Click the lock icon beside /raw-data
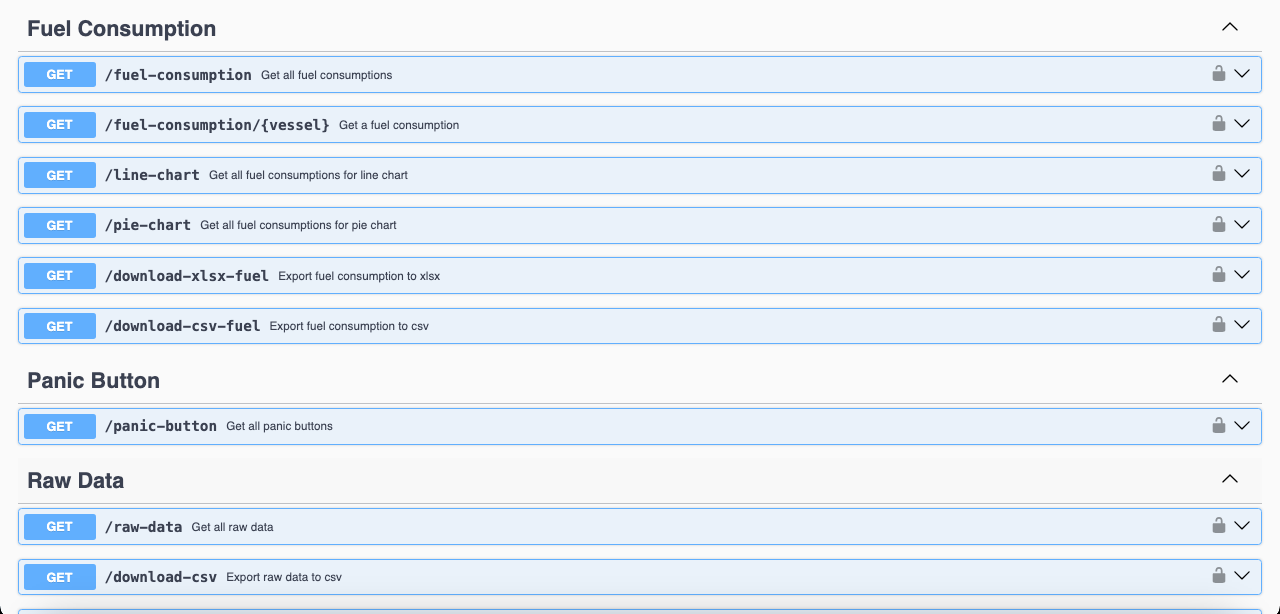This screenshot has width=1280, height=614. [1218, 526]
